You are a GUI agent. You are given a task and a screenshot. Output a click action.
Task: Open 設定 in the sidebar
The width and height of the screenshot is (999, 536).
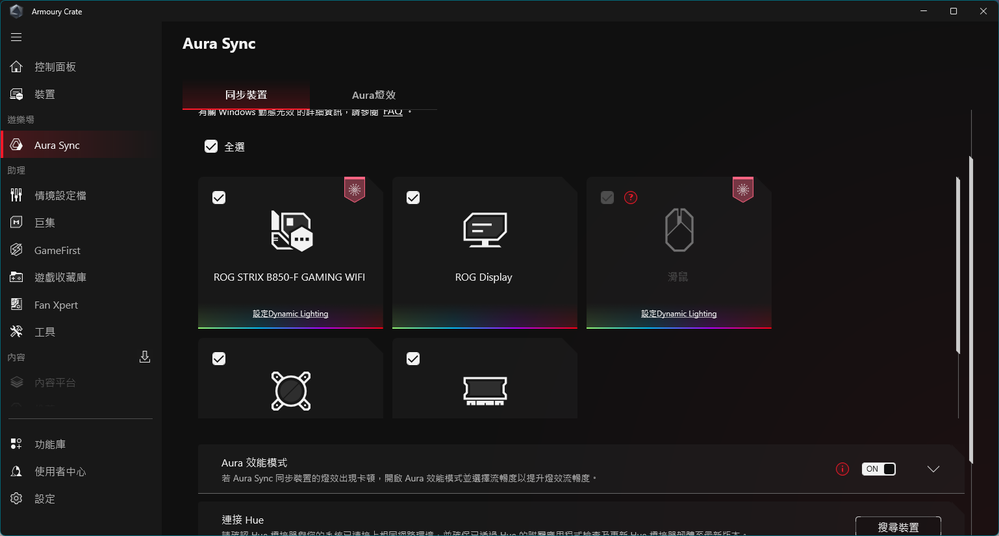click(x=45, y=498)
